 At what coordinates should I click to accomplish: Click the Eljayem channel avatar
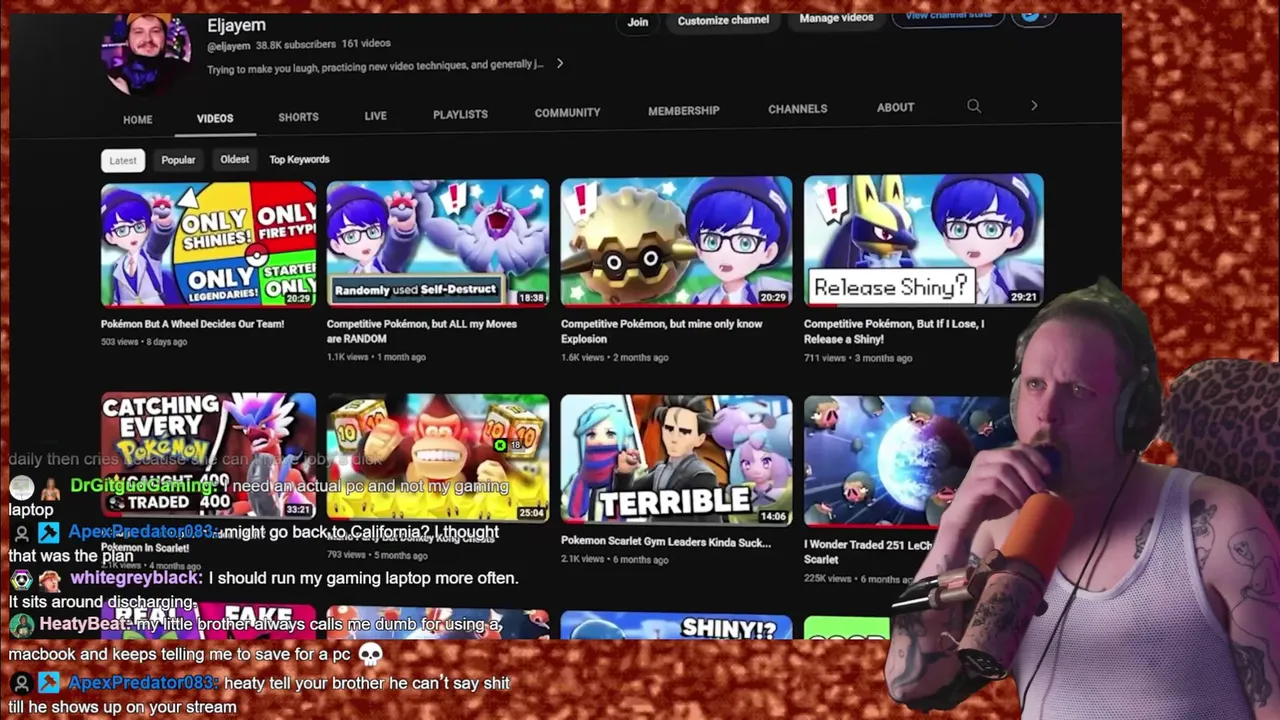[145, 51]
